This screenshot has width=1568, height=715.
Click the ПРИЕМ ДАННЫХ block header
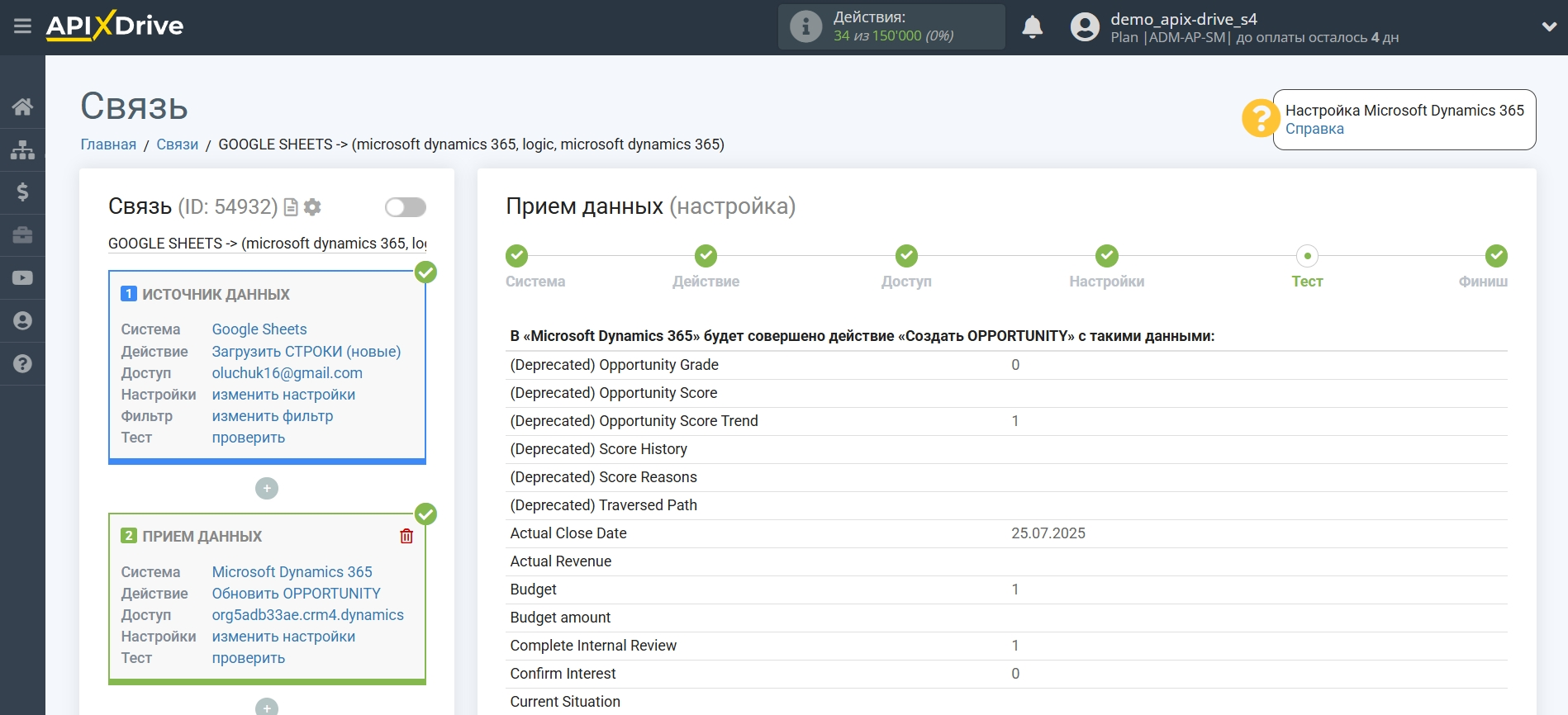(202, 537)
